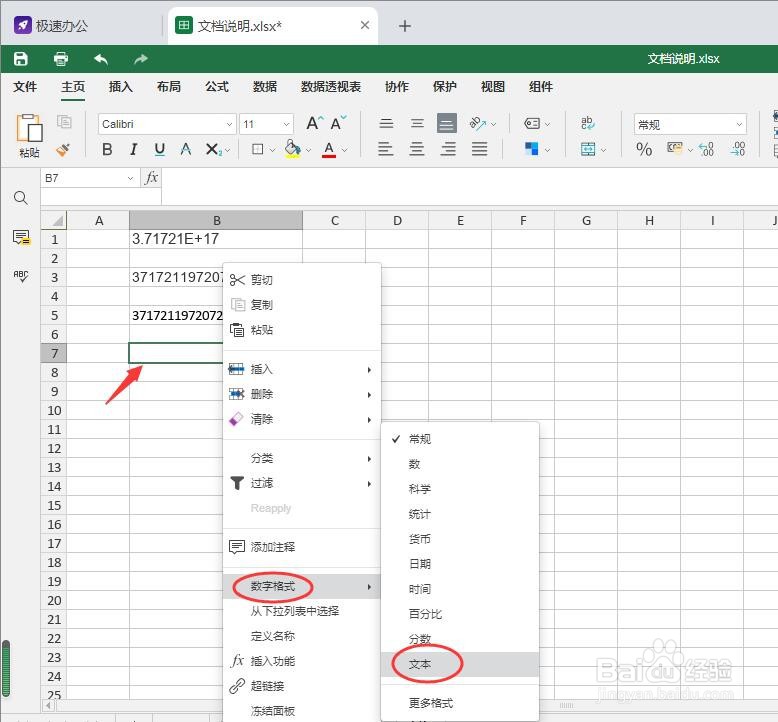Center text horizontally
This screenshot has width=778, height=722.
point(417,149)
